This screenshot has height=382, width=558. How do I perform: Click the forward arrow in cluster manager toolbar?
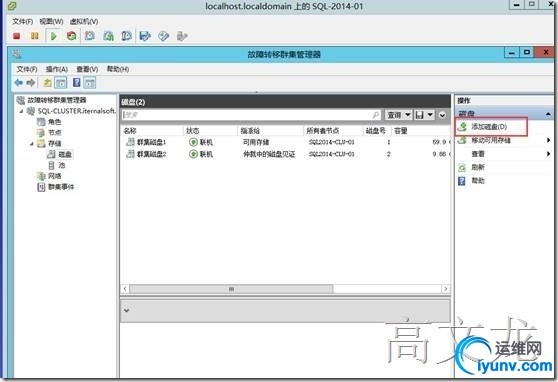31,83
